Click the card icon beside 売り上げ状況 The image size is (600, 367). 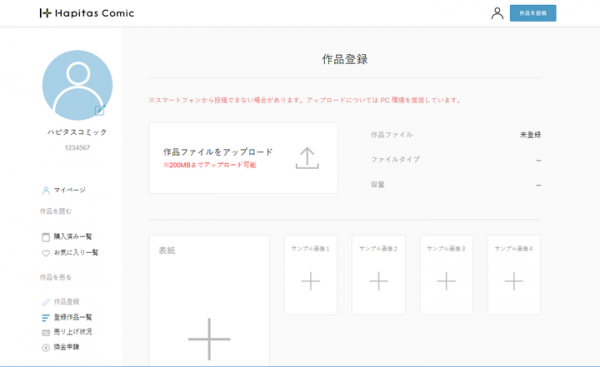click(46, 333)
